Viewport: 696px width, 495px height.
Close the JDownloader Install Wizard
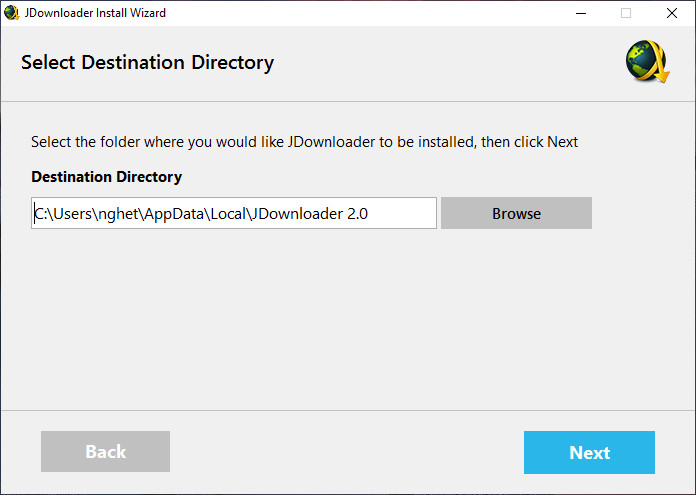point(672,13)
